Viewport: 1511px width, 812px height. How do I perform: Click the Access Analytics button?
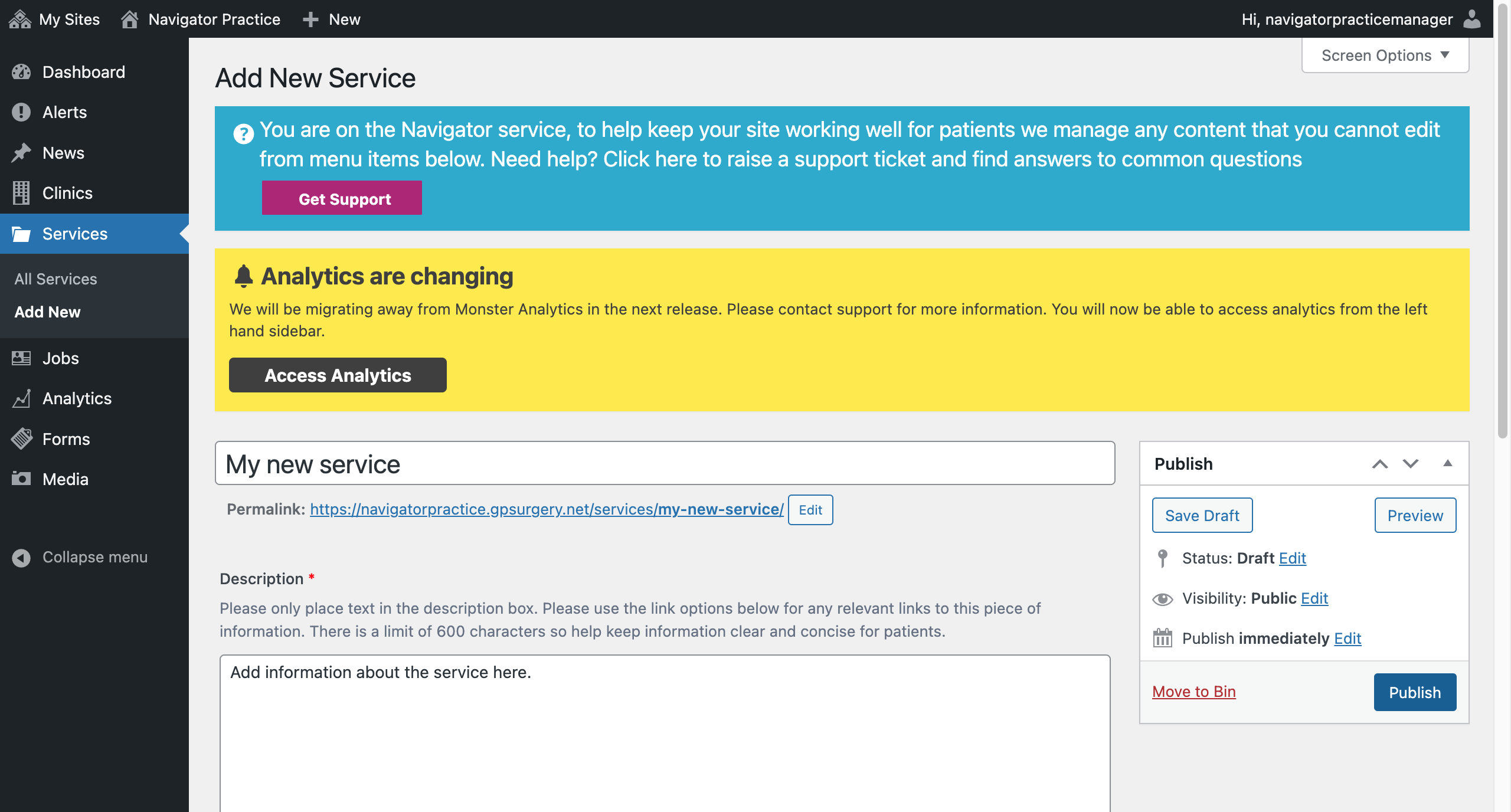338,375
